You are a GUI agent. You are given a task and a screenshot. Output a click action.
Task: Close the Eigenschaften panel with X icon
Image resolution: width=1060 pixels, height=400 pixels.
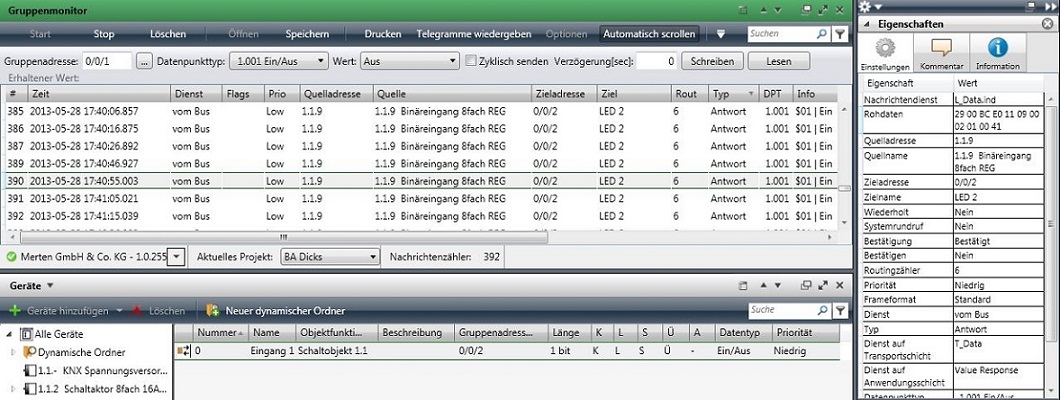1049,24
